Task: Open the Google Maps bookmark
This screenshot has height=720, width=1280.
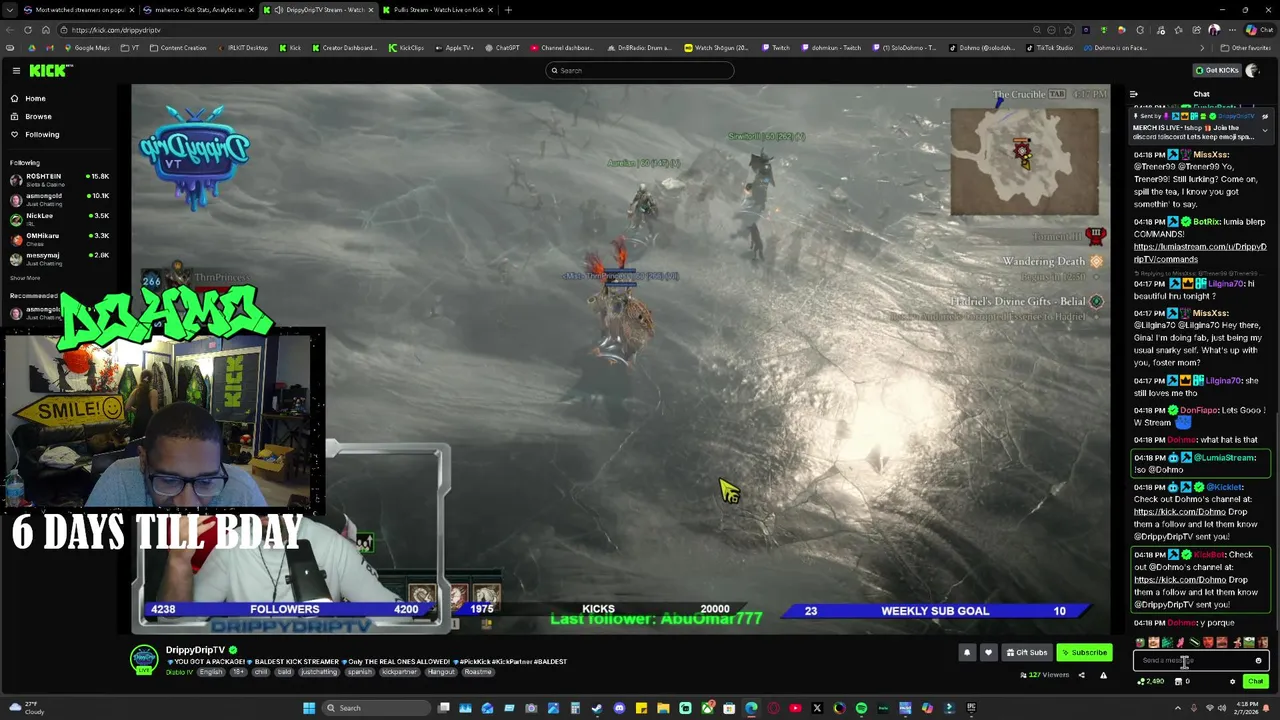Action: coord(88,48)
